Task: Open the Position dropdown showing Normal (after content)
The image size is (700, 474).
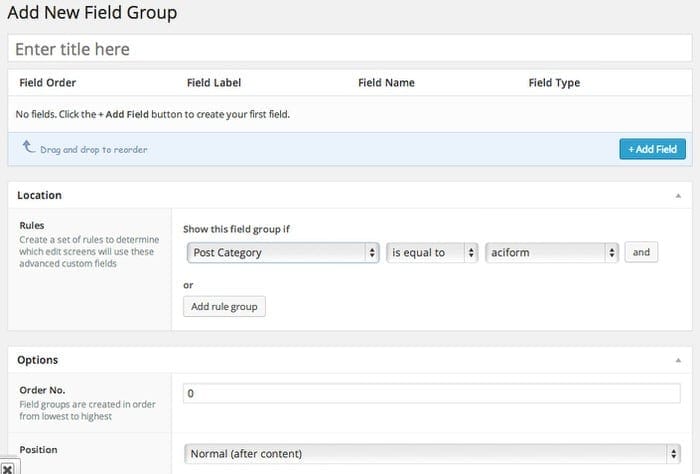Action: click(x=432, y=454)
